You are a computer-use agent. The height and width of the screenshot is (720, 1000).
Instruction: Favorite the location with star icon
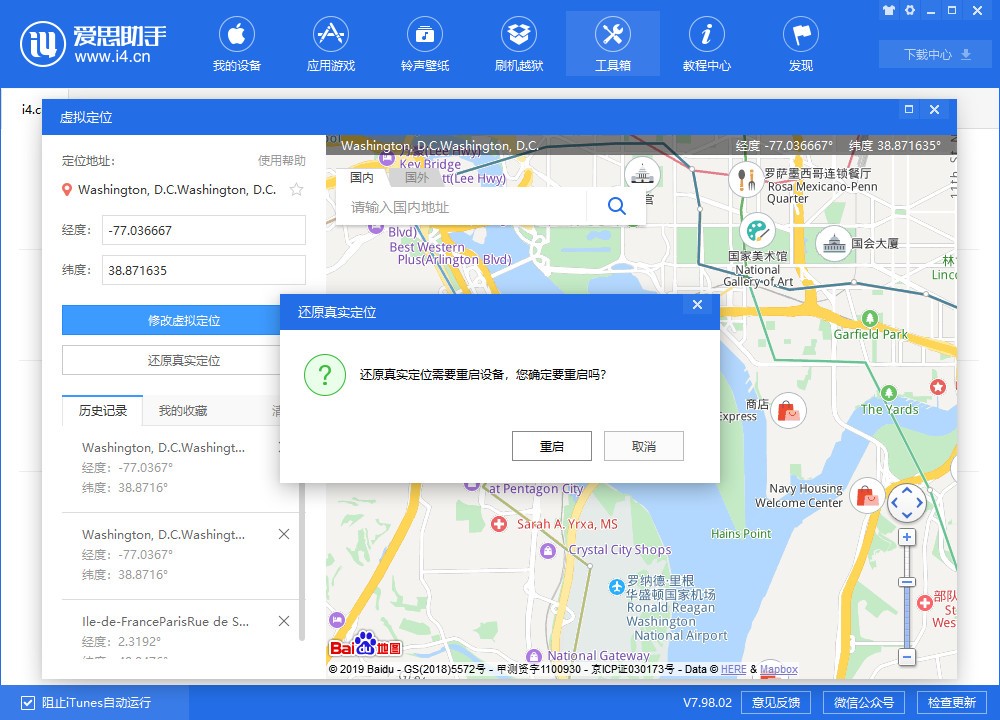pos(296,190)
